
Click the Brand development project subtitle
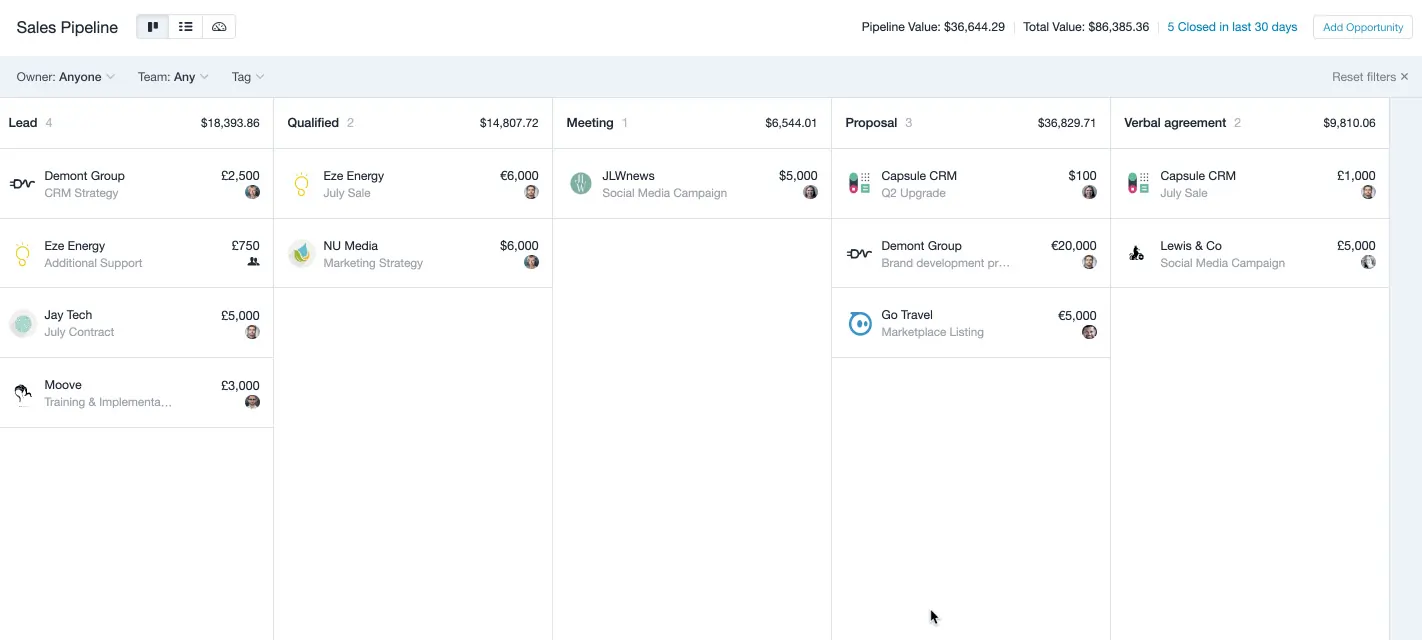946,263
